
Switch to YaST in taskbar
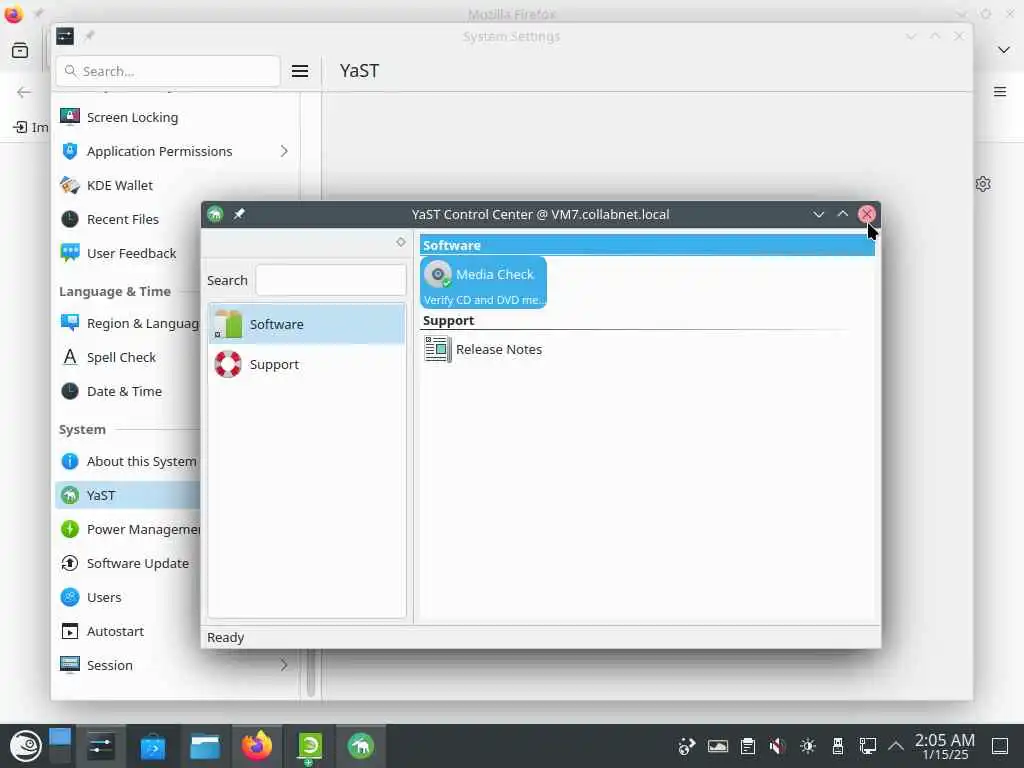tap(360, 746)
